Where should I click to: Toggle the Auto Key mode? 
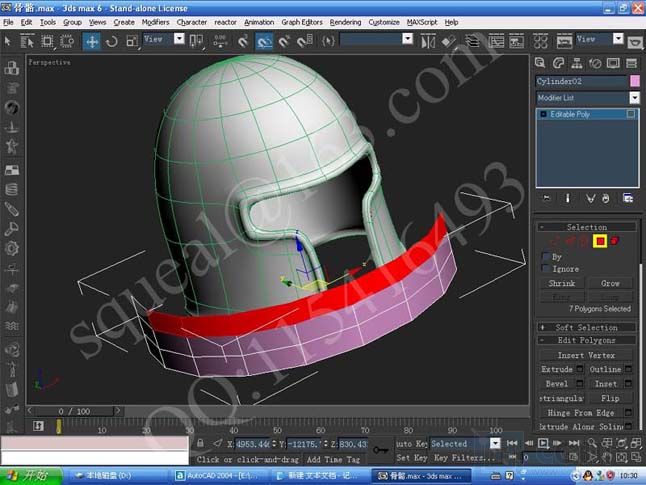click(412, 444)
